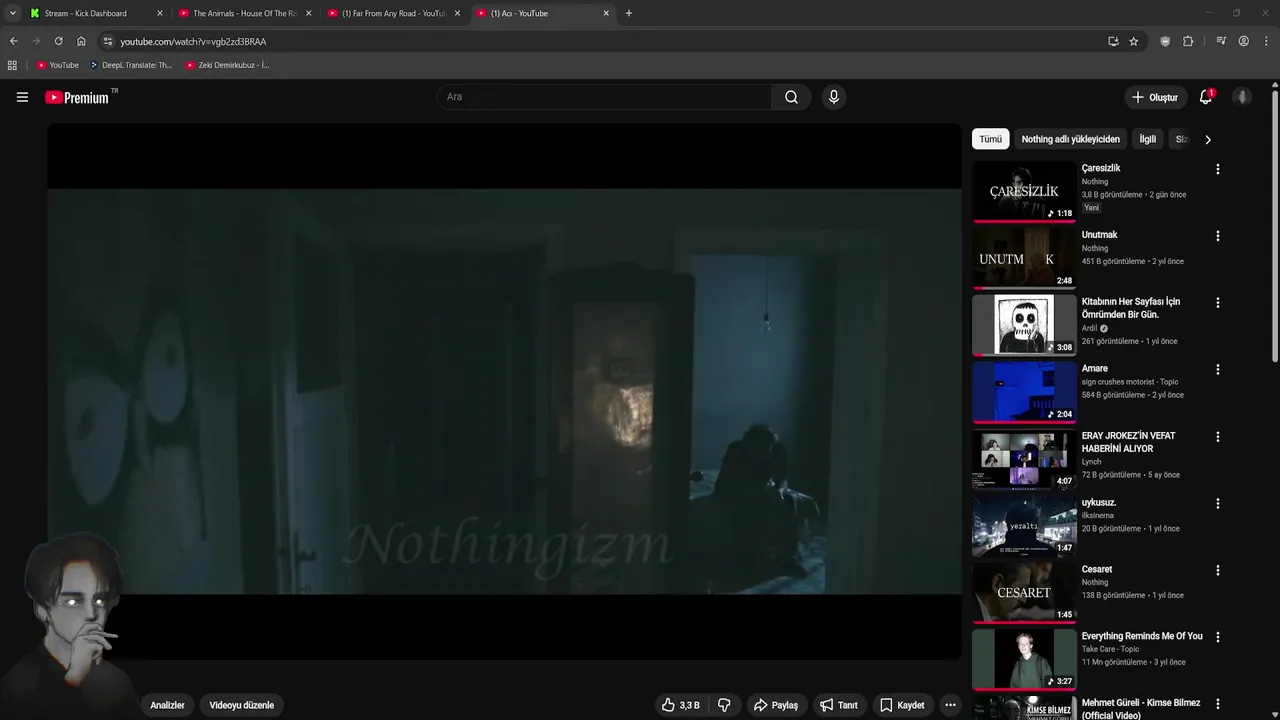Start voice search with microphone icon
1280x720 pixels.
[833, 97]
